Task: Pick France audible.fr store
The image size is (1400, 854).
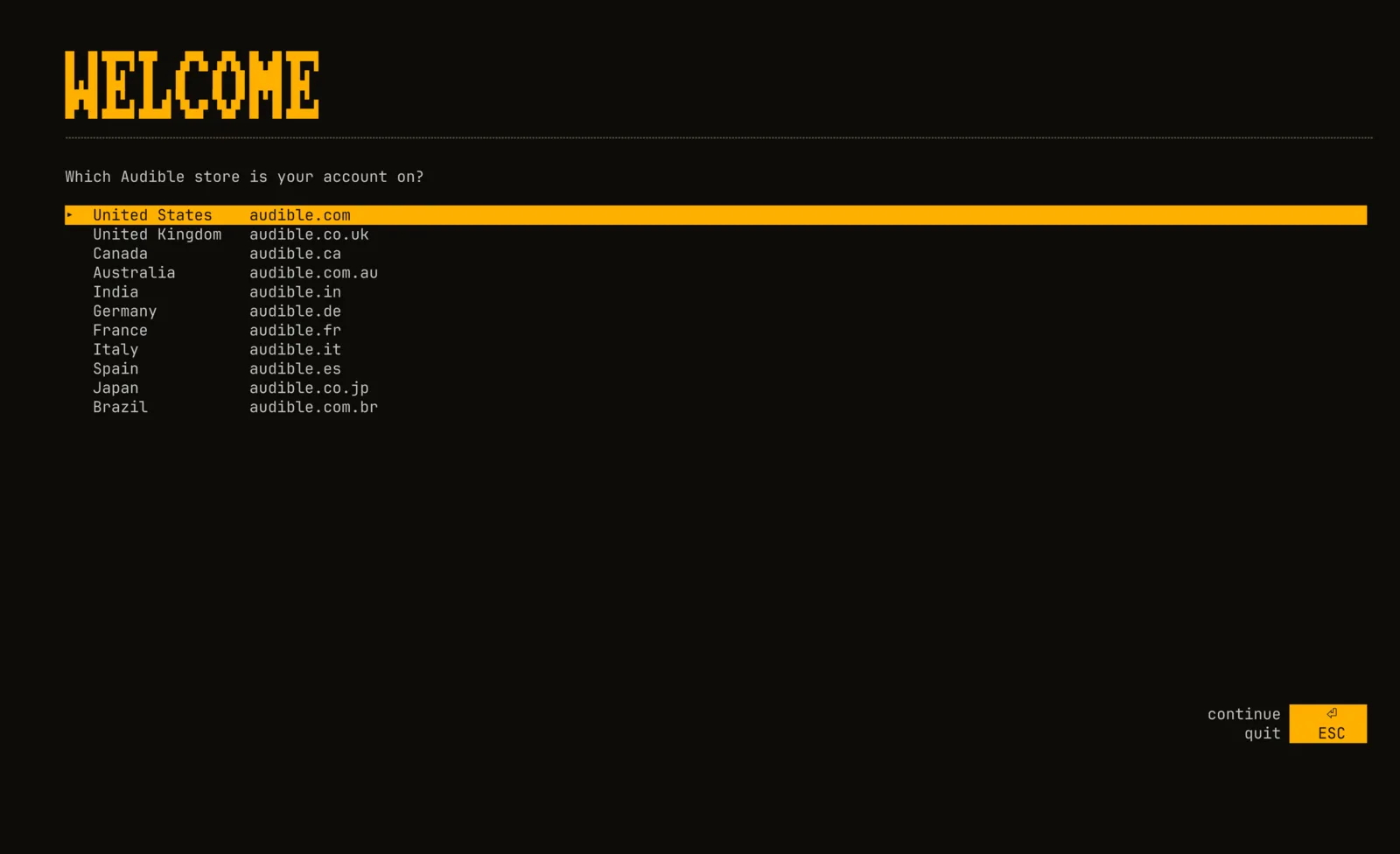Action: 716,331
